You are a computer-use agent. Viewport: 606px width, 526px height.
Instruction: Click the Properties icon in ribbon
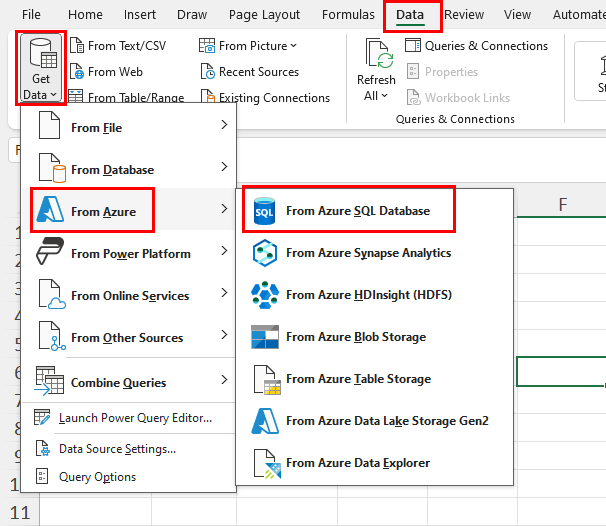tap(413, 71)
